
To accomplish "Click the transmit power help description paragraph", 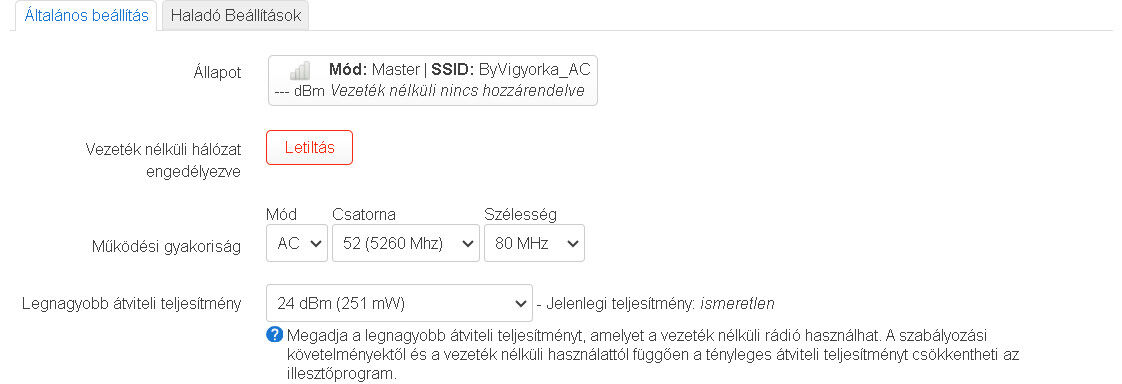I will tap(643, 354).
